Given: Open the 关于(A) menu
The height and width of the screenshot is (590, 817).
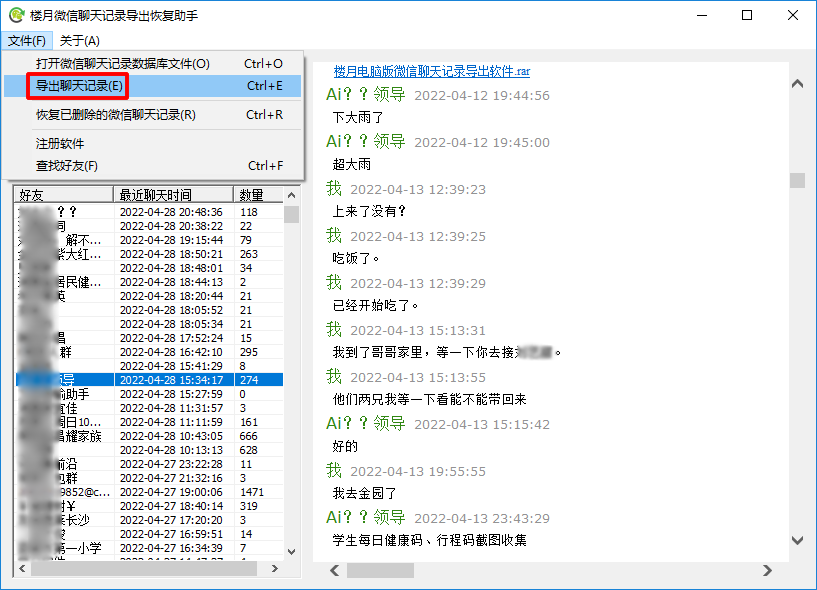Looking at the screenshot, I should click(79, 41).
